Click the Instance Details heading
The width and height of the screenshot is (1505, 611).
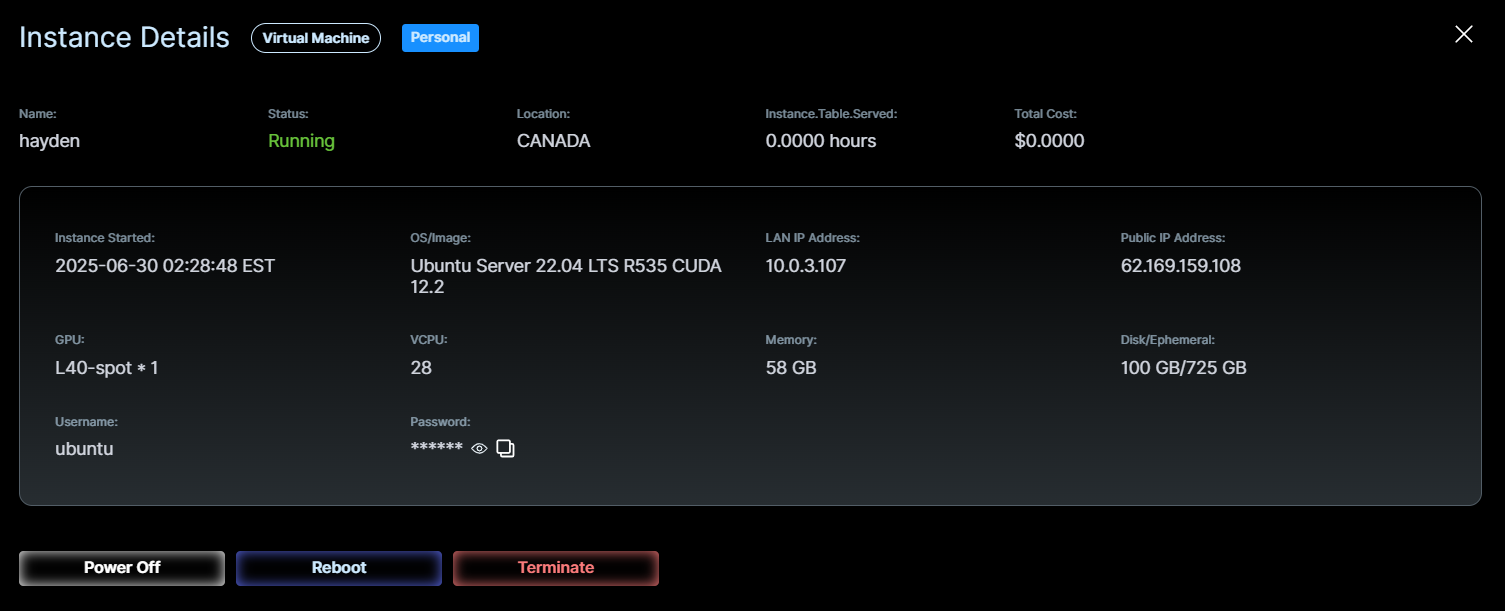[125, 37]
